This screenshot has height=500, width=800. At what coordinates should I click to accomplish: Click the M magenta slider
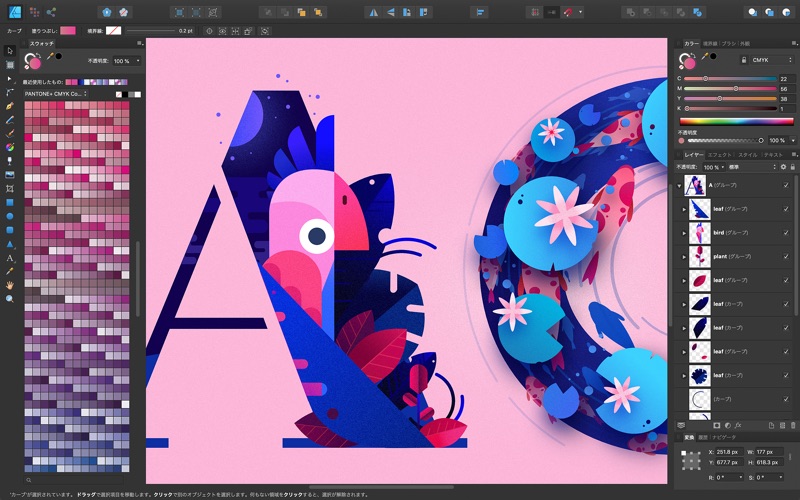(730, 89)
